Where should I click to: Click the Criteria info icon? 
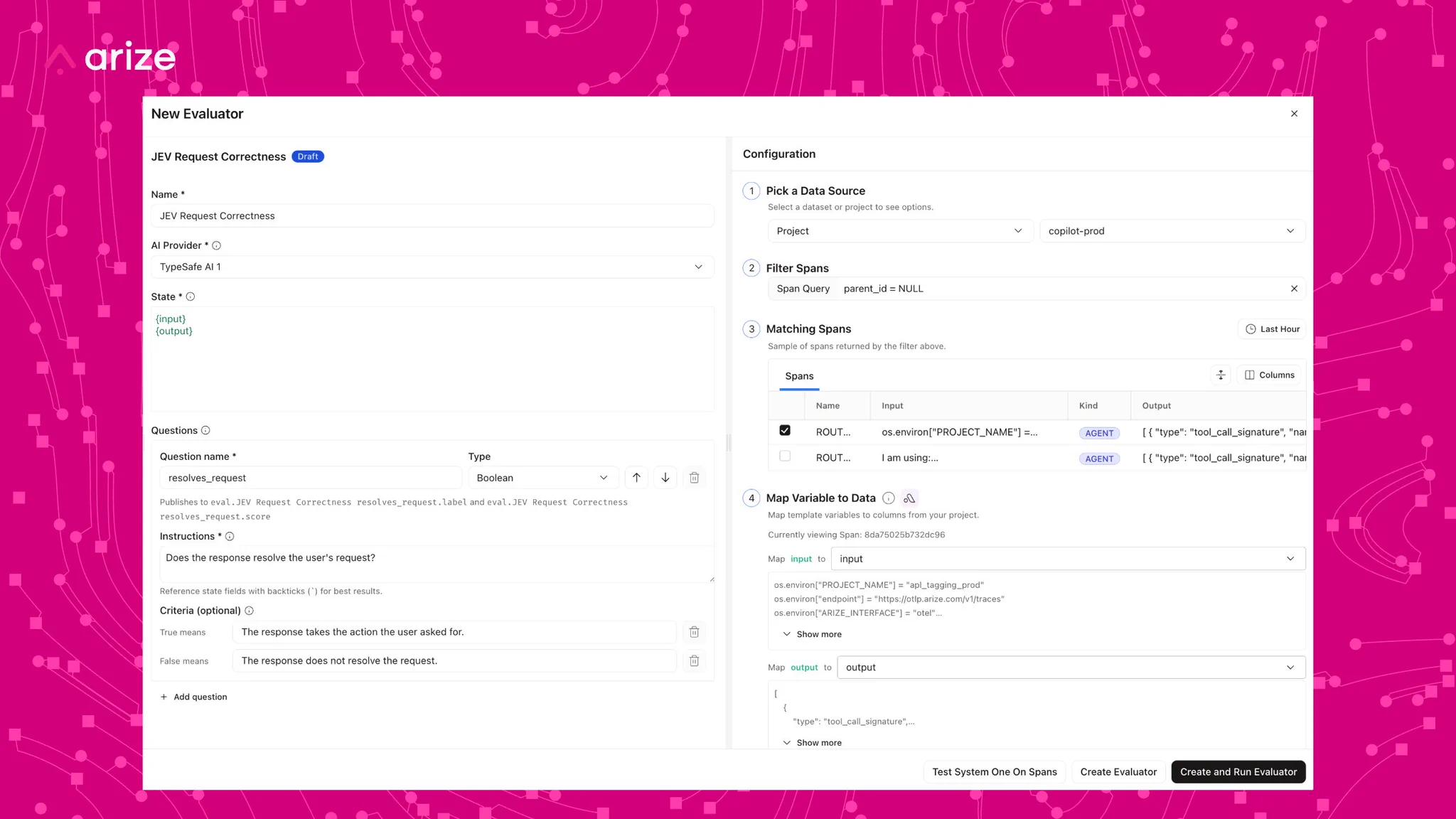249,611
